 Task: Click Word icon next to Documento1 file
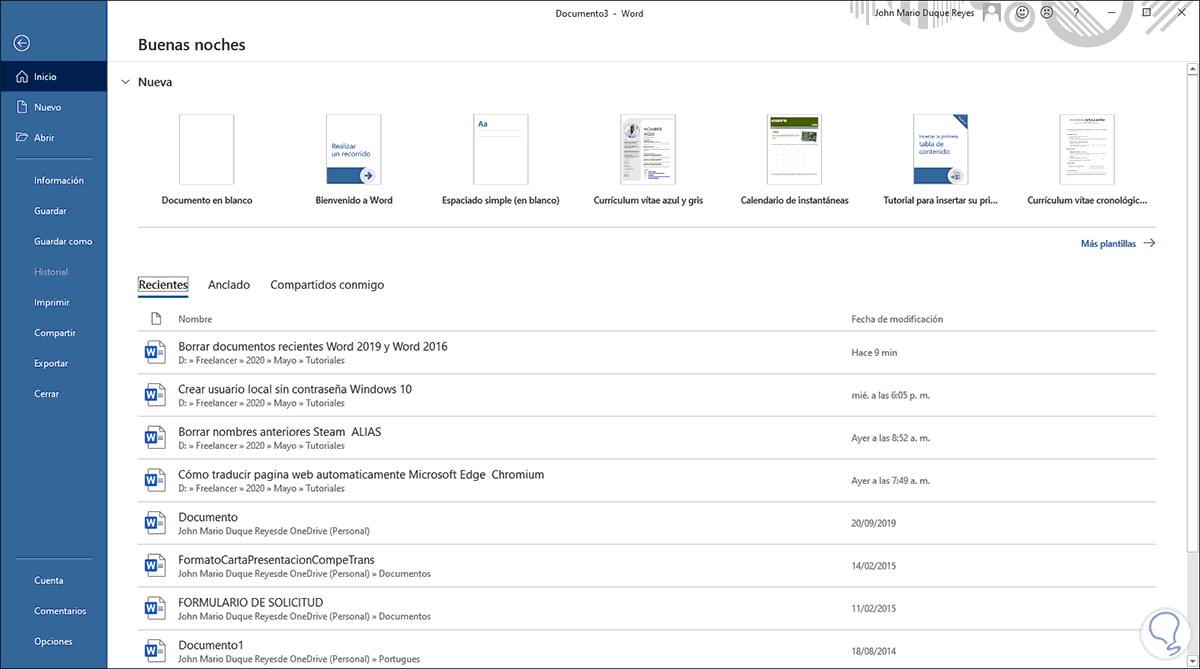pos(155,650)
